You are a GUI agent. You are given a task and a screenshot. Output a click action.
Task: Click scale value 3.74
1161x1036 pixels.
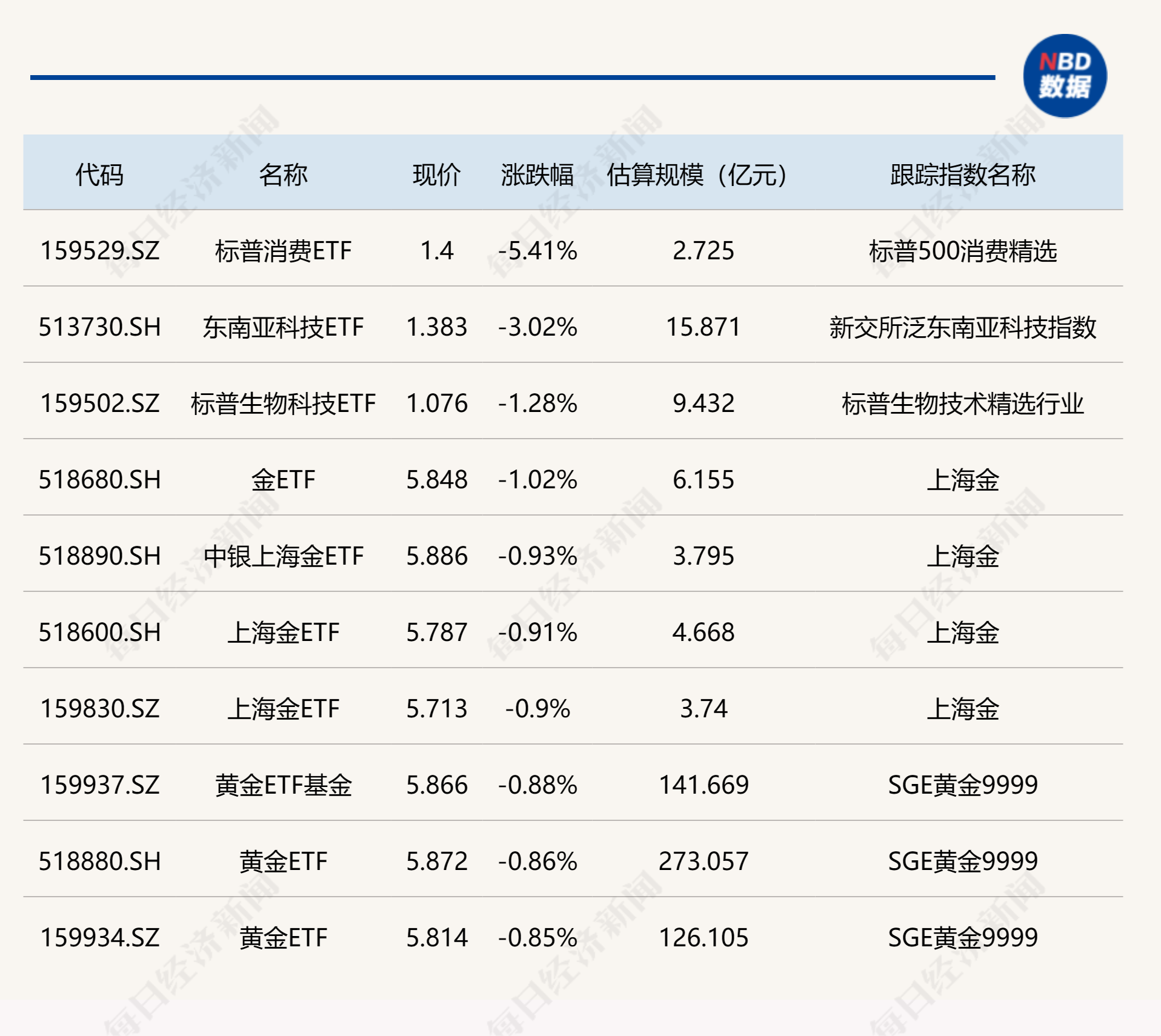(x=703, y=709)
